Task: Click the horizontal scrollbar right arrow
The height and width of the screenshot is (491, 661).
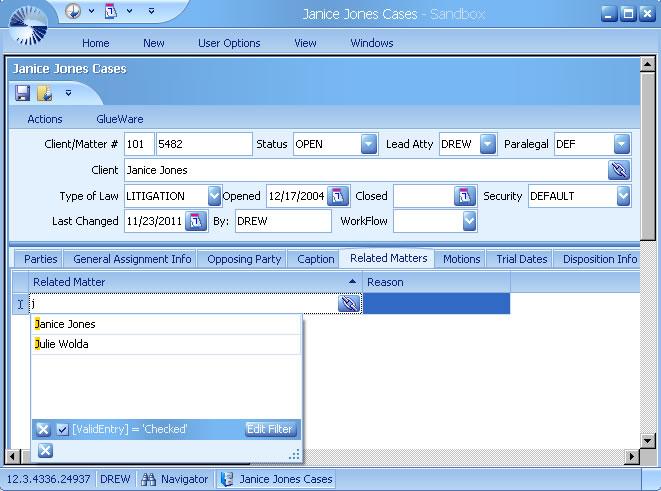Action: pos(631,456)
